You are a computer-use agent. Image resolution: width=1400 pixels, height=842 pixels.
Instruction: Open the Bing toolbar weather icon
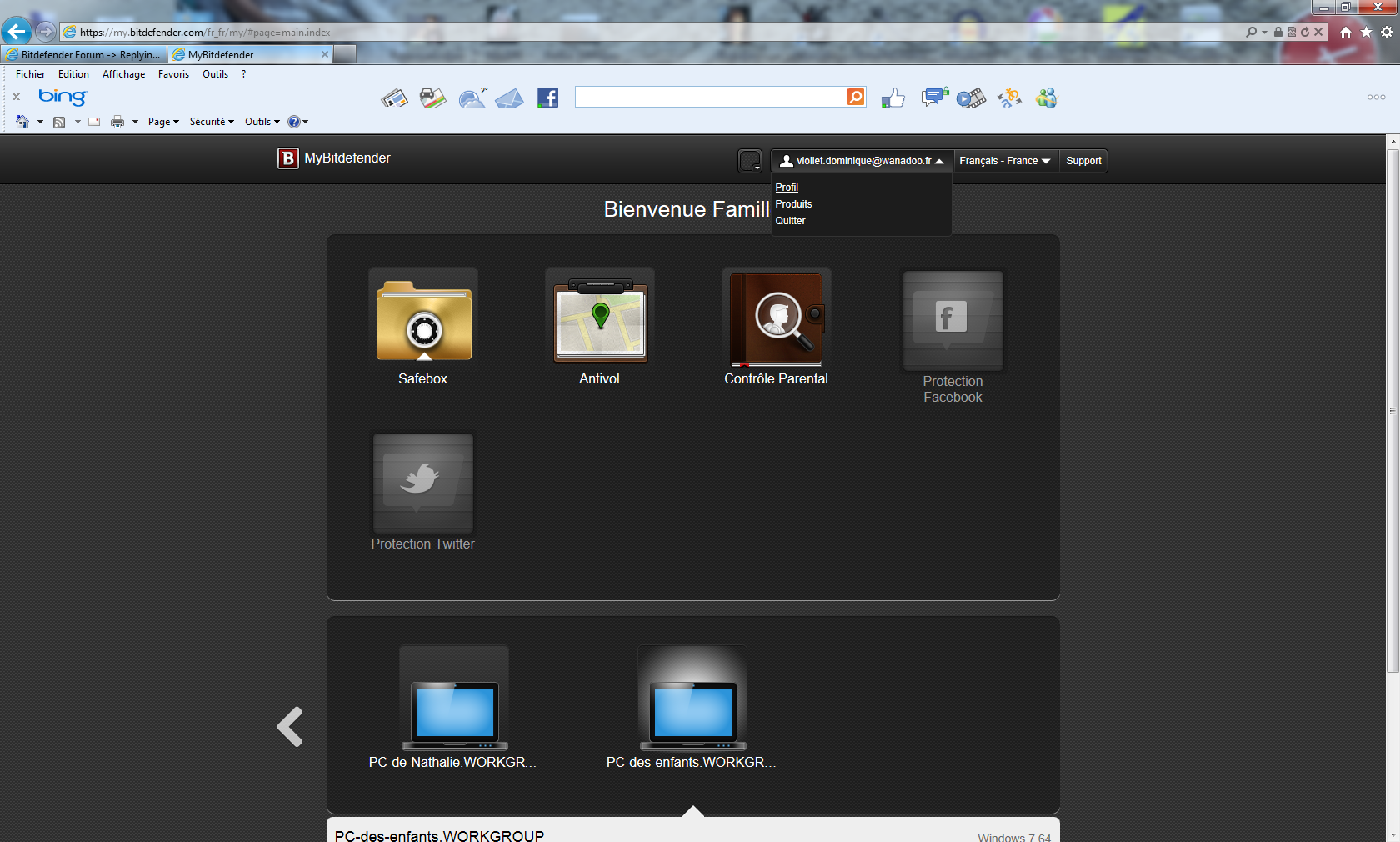click(472, 98)
